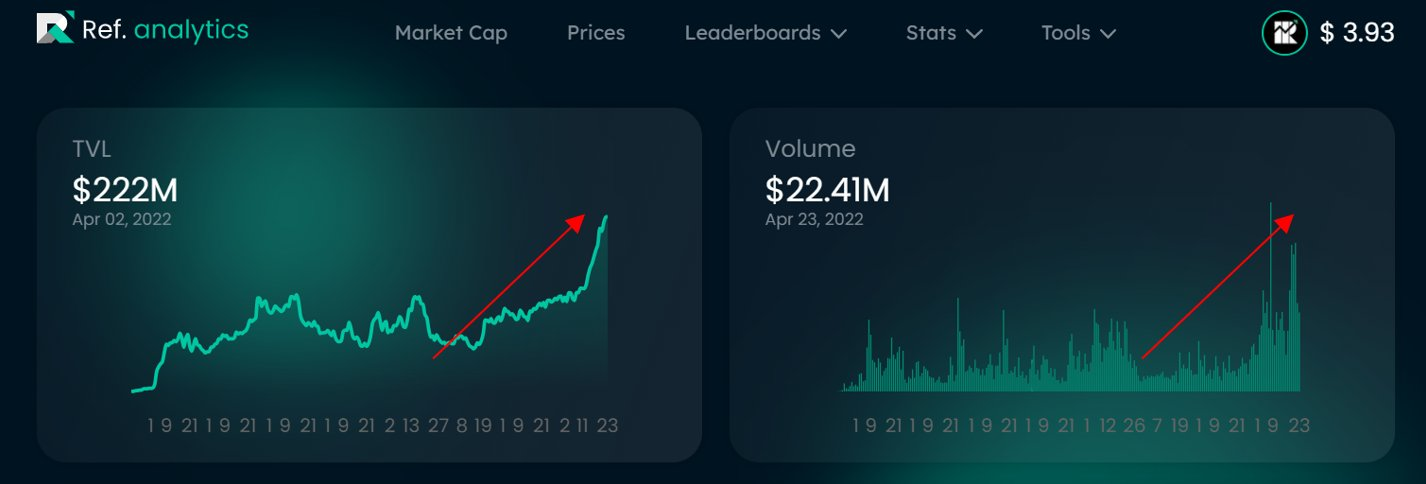Viewport: 1426px width, 484px height.
Task: Click the Volume card title
Action: 810,149
